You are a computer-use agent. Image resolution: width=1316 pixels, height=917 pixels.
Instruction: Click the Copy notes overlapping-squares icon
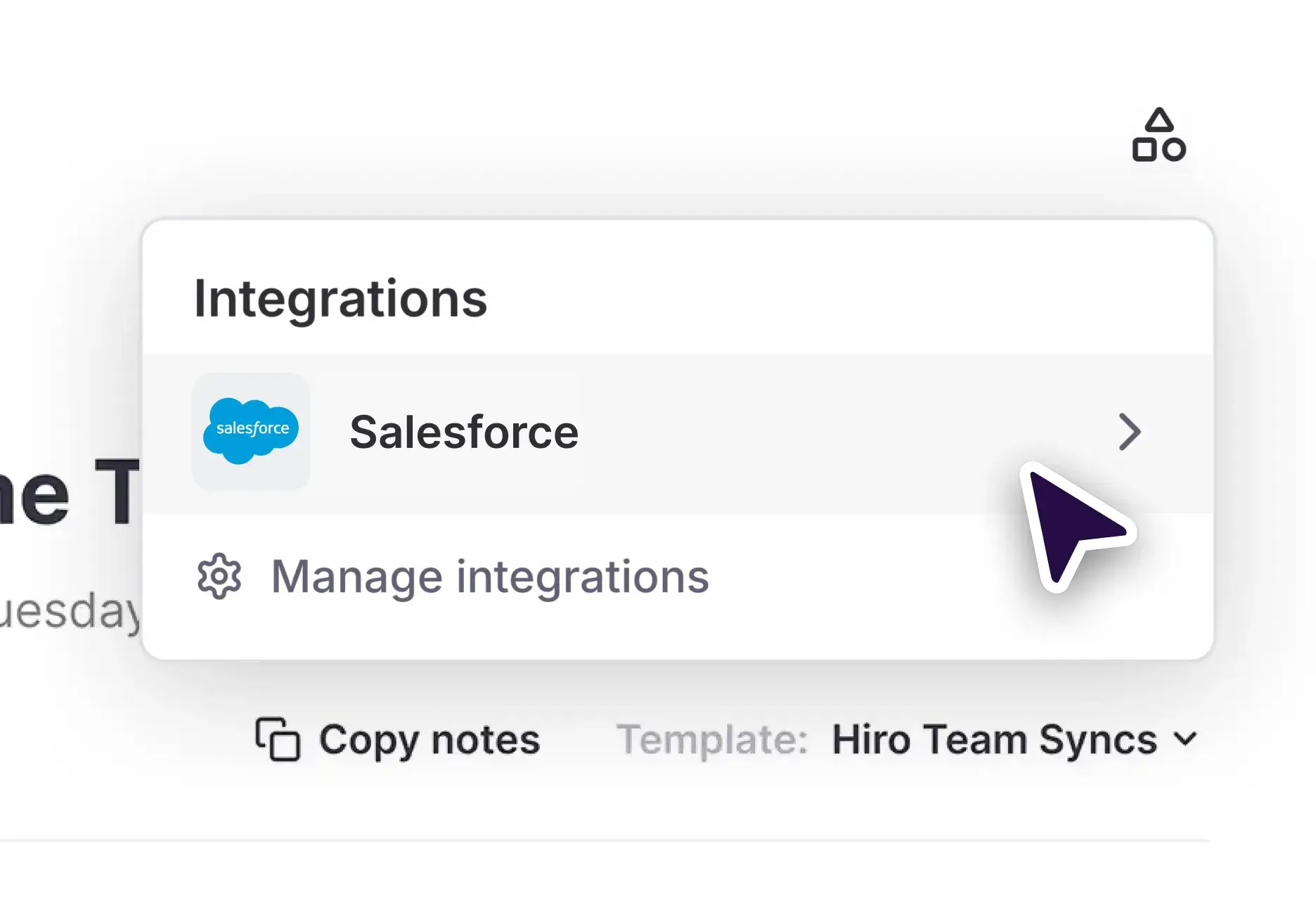coord(278,739)
